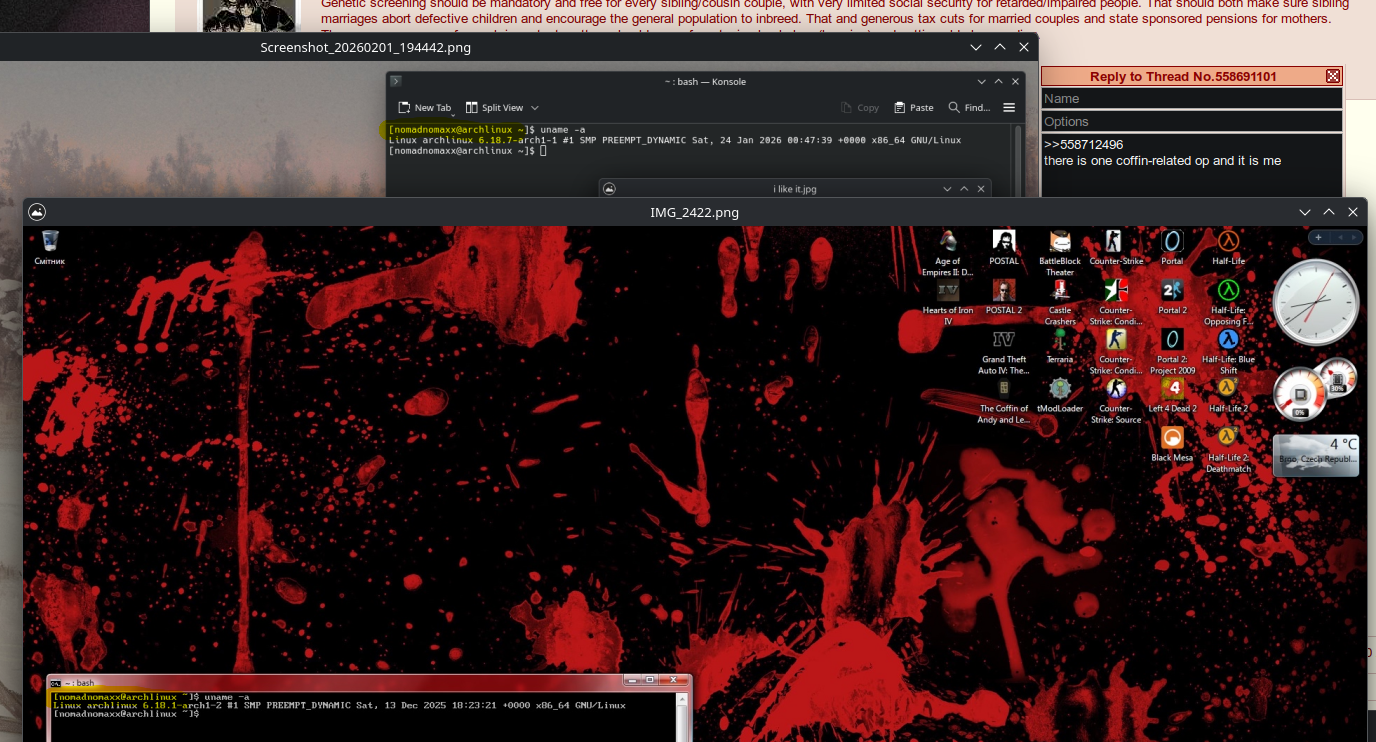Open the Age of Empires II desktop shortcut
The height and width of the screenshot is (742, 1376).
tap(947, 253)
